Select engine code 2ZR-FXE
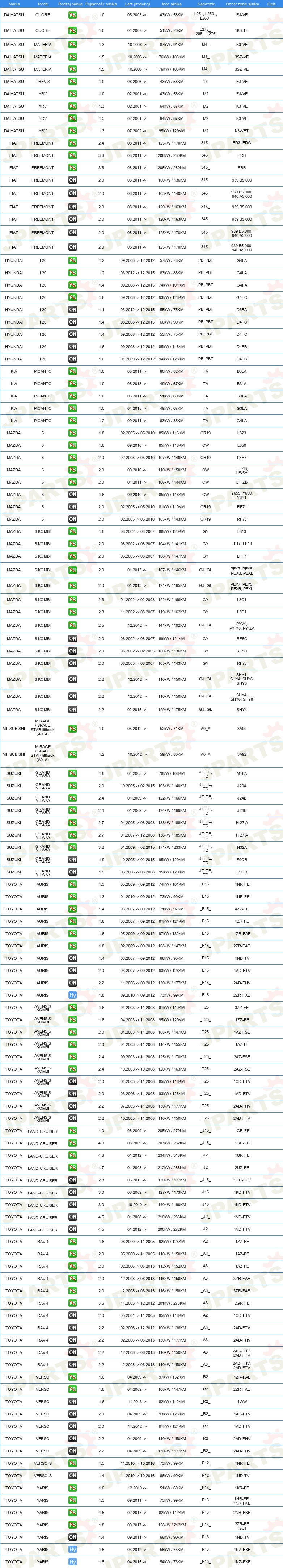Image resolution: width=283 pixels, height=1568 pixels. (x=242, y=995)
